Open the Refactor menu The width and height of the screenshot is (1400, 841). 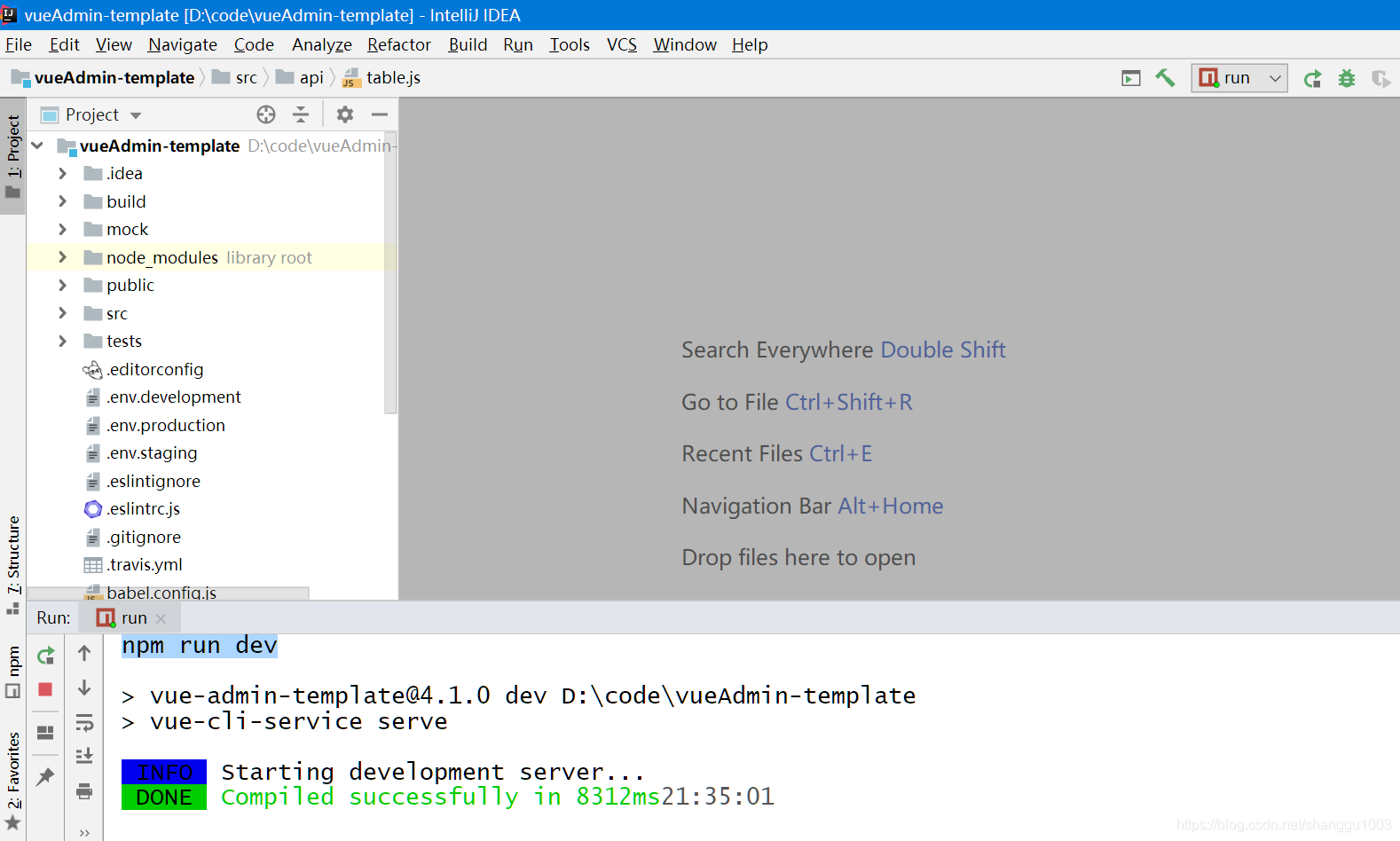[x=399, y=44]
